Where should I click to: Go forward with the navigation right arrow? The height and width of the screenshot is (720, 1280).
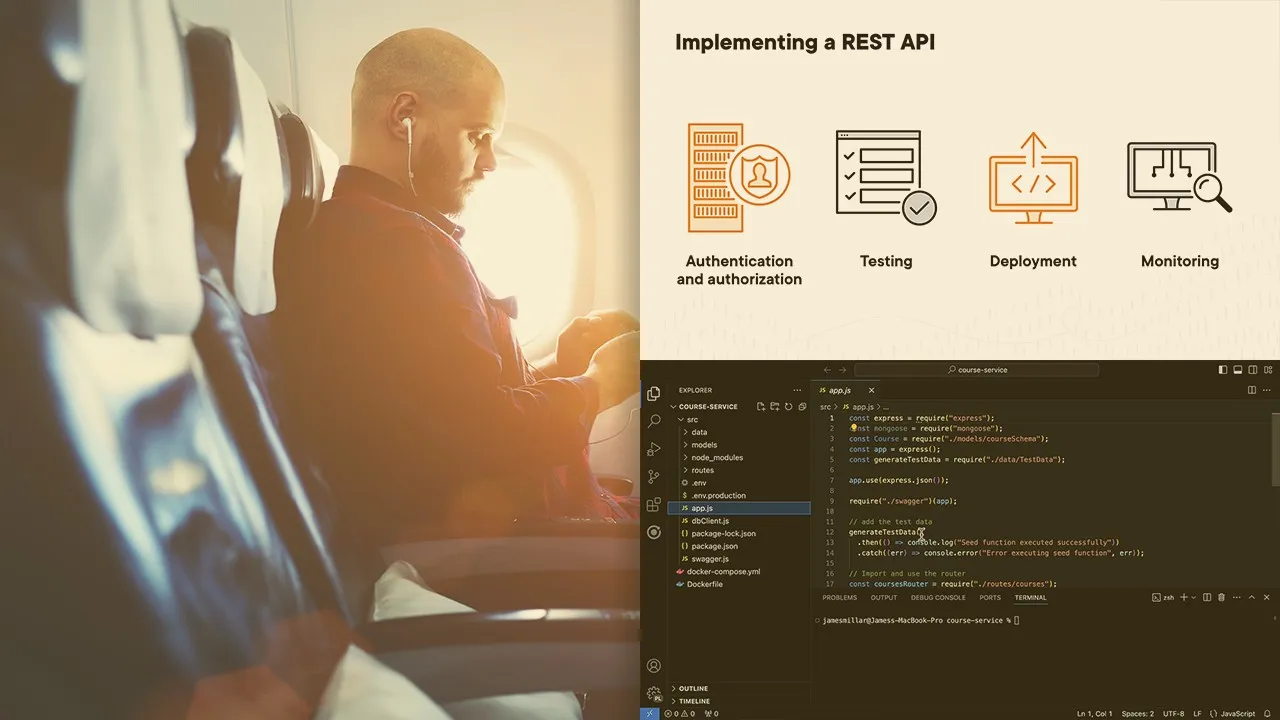click(x=843, y=370)
